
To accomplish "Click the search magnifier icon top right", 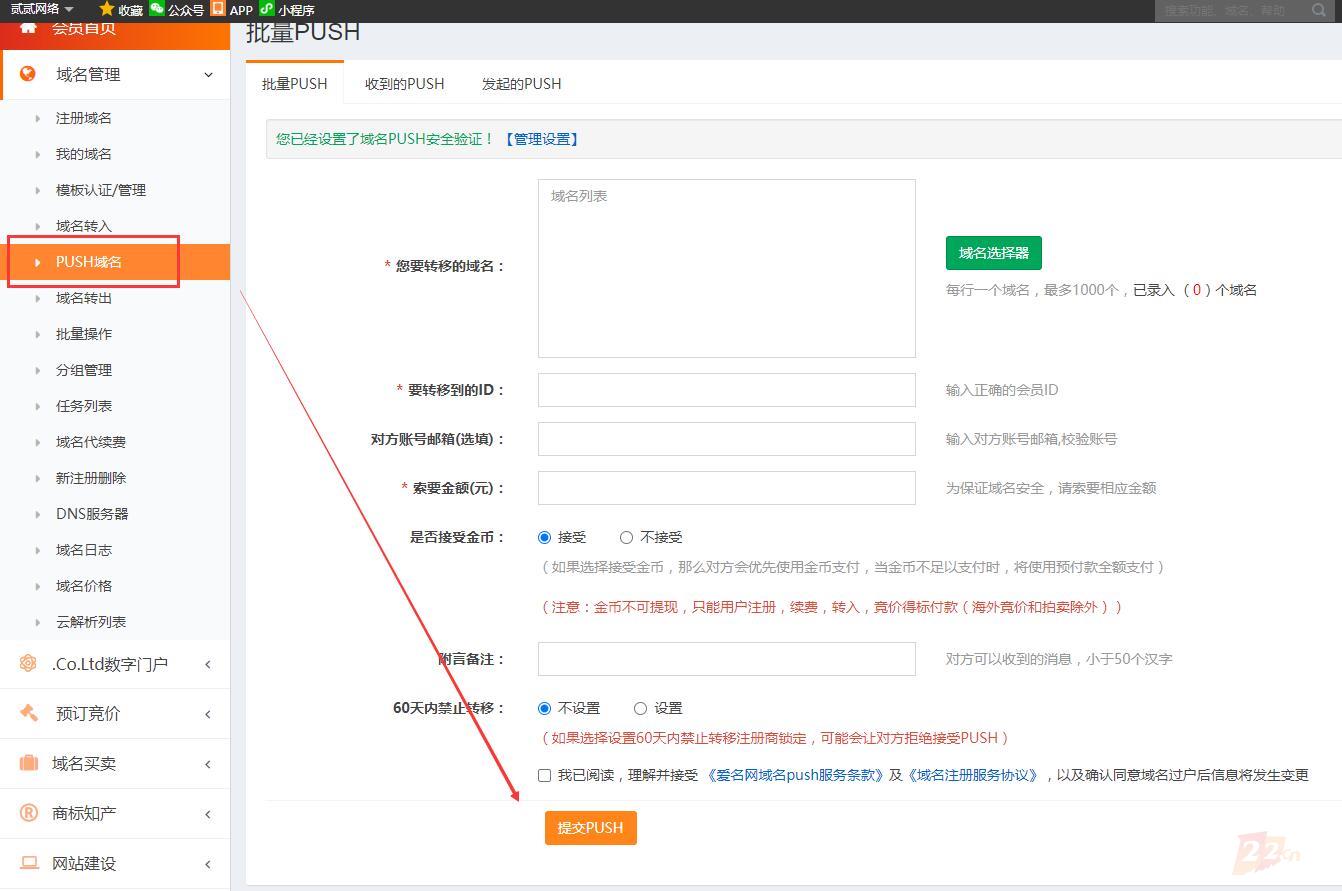I will coord(1321,10).
